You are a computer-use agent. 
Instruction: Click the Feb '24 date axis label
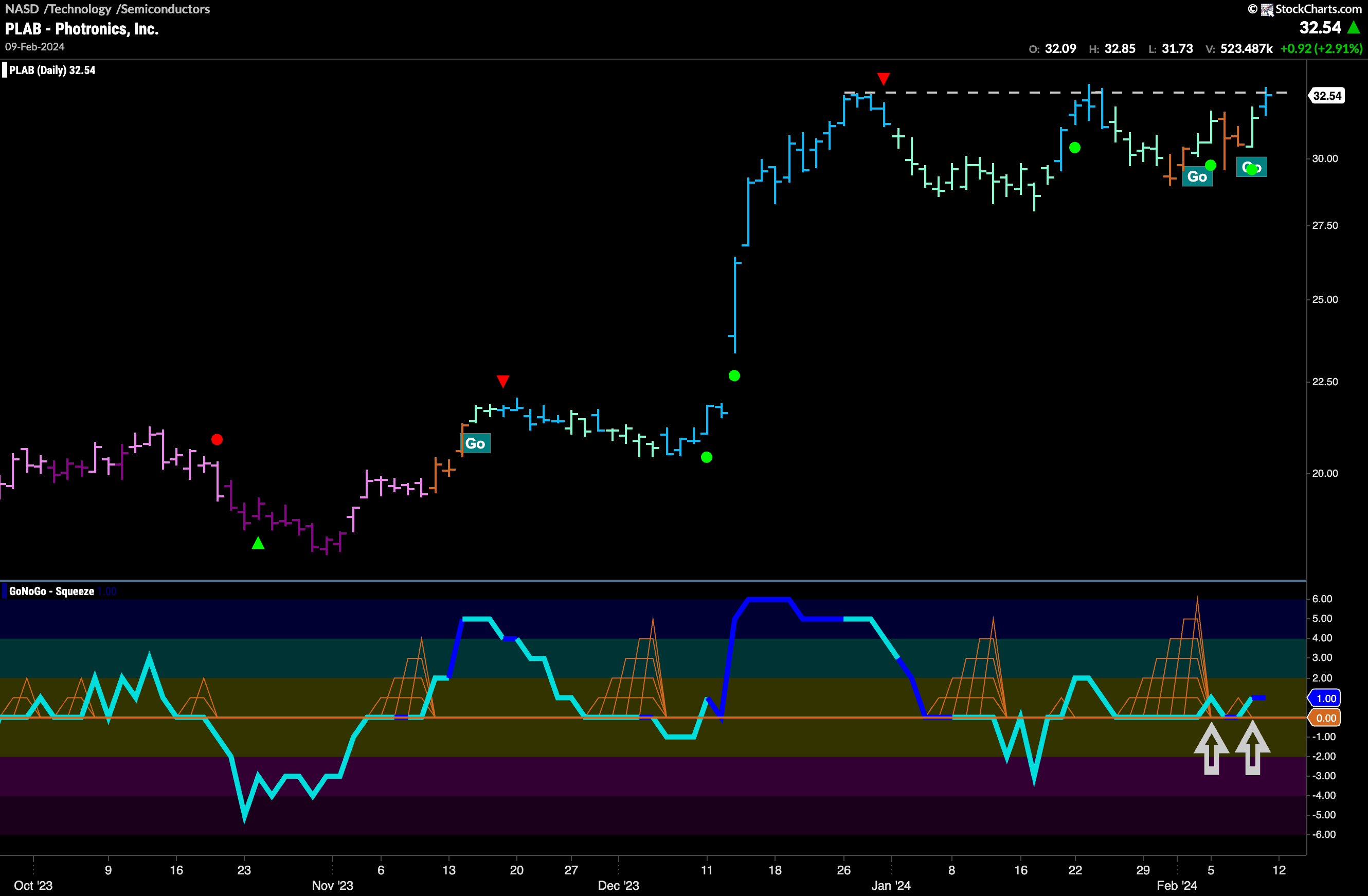point(1177,885)
